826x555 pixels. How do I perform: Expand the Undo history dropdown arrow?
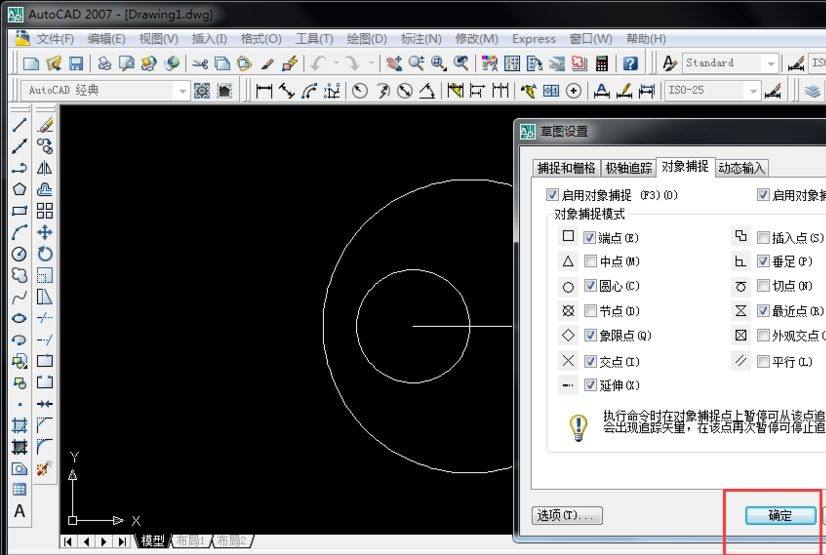[x=336, y=63]
